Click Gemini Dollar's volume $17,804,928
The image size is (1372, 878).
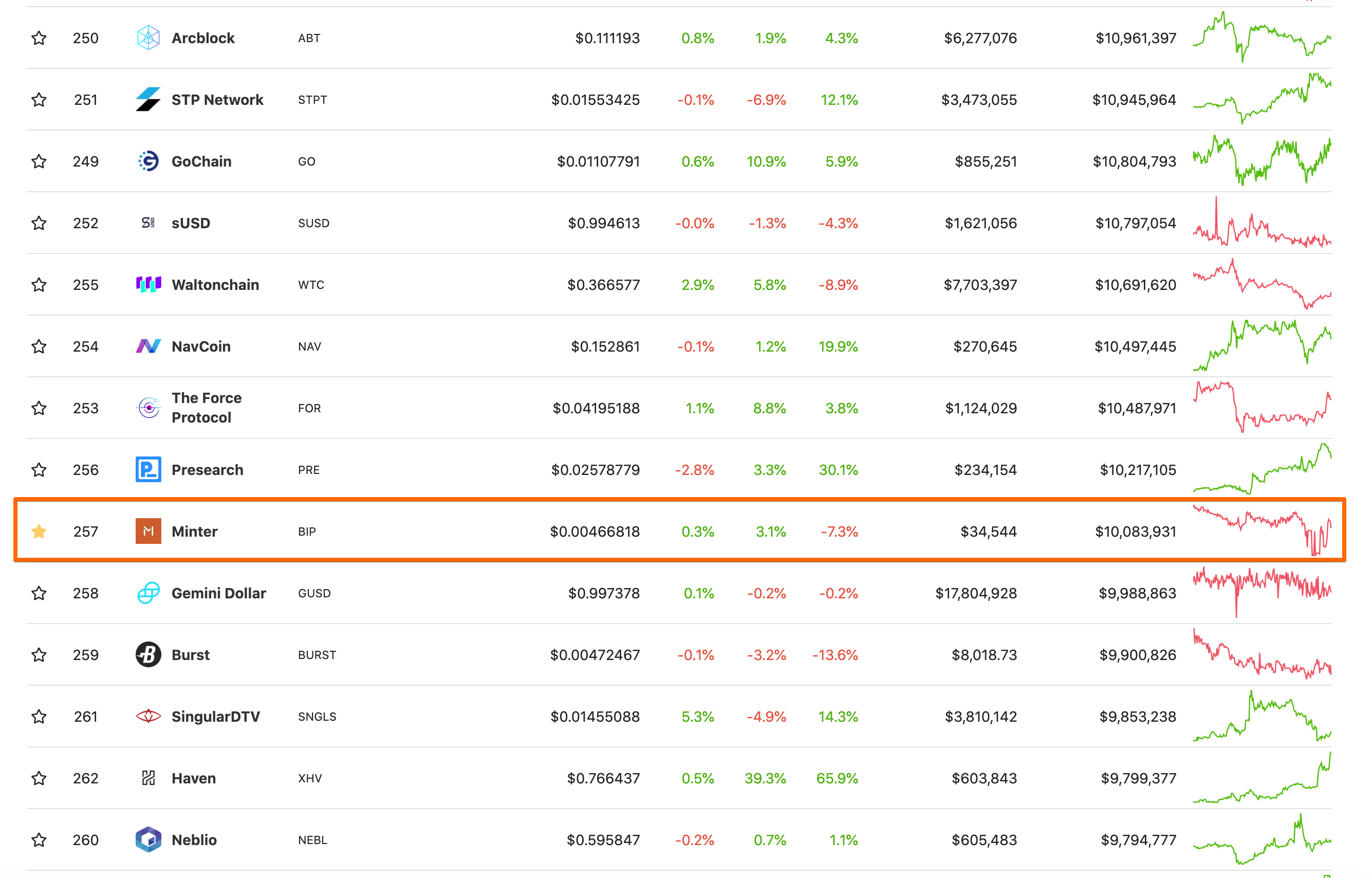coord(976,593)
